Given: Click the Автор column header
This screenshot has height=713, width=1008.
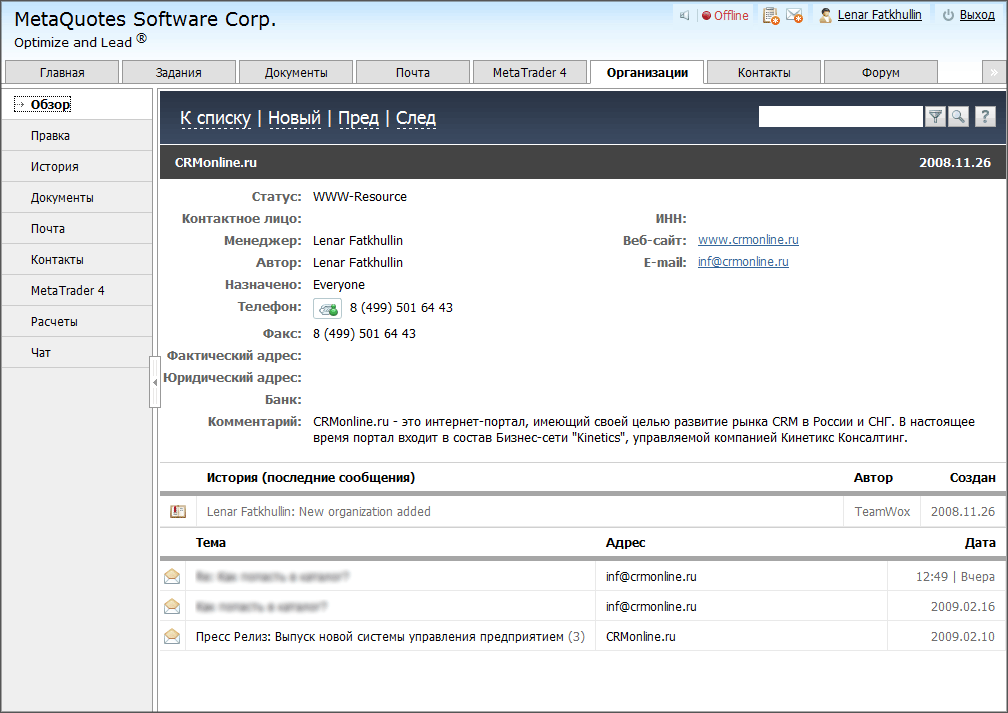Looking at the screenshot, I should pyautogui.click(x=873, y=478).
